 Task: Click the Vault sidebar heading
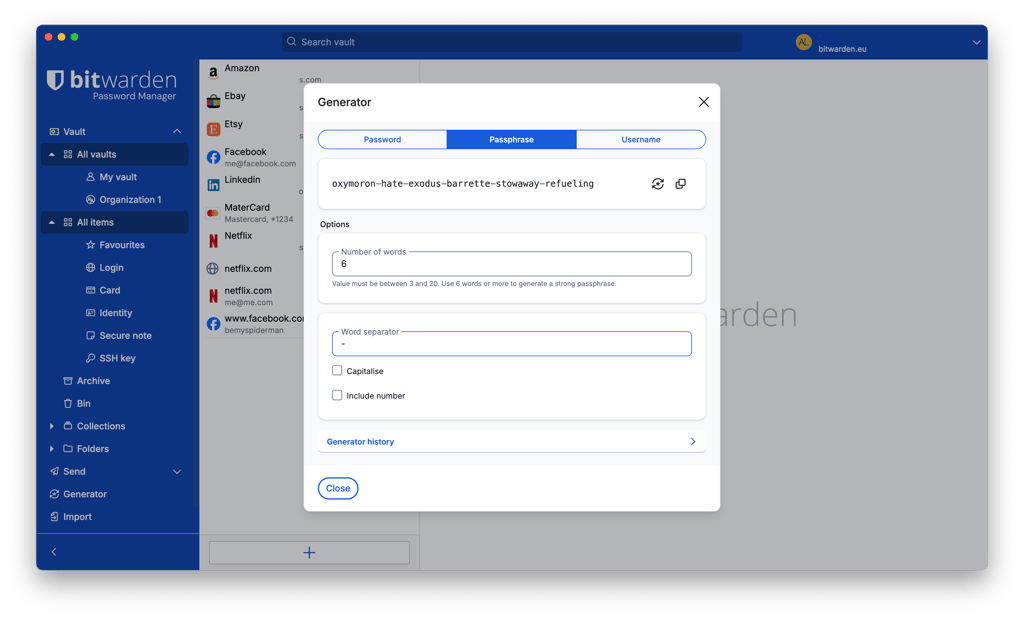click(74, 131)
